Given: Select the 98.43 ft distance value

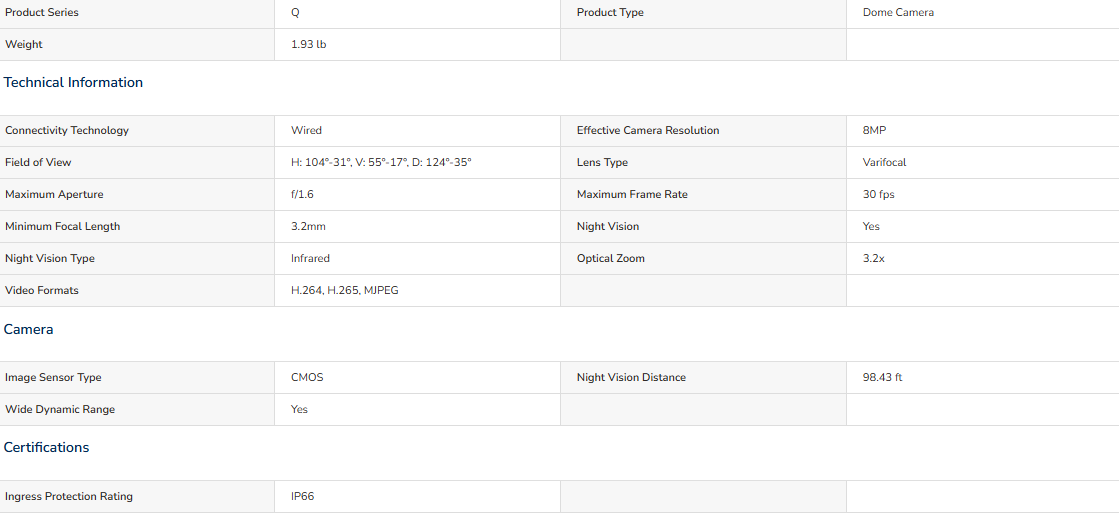Looking at the screenshot, I should coord(882,377).
